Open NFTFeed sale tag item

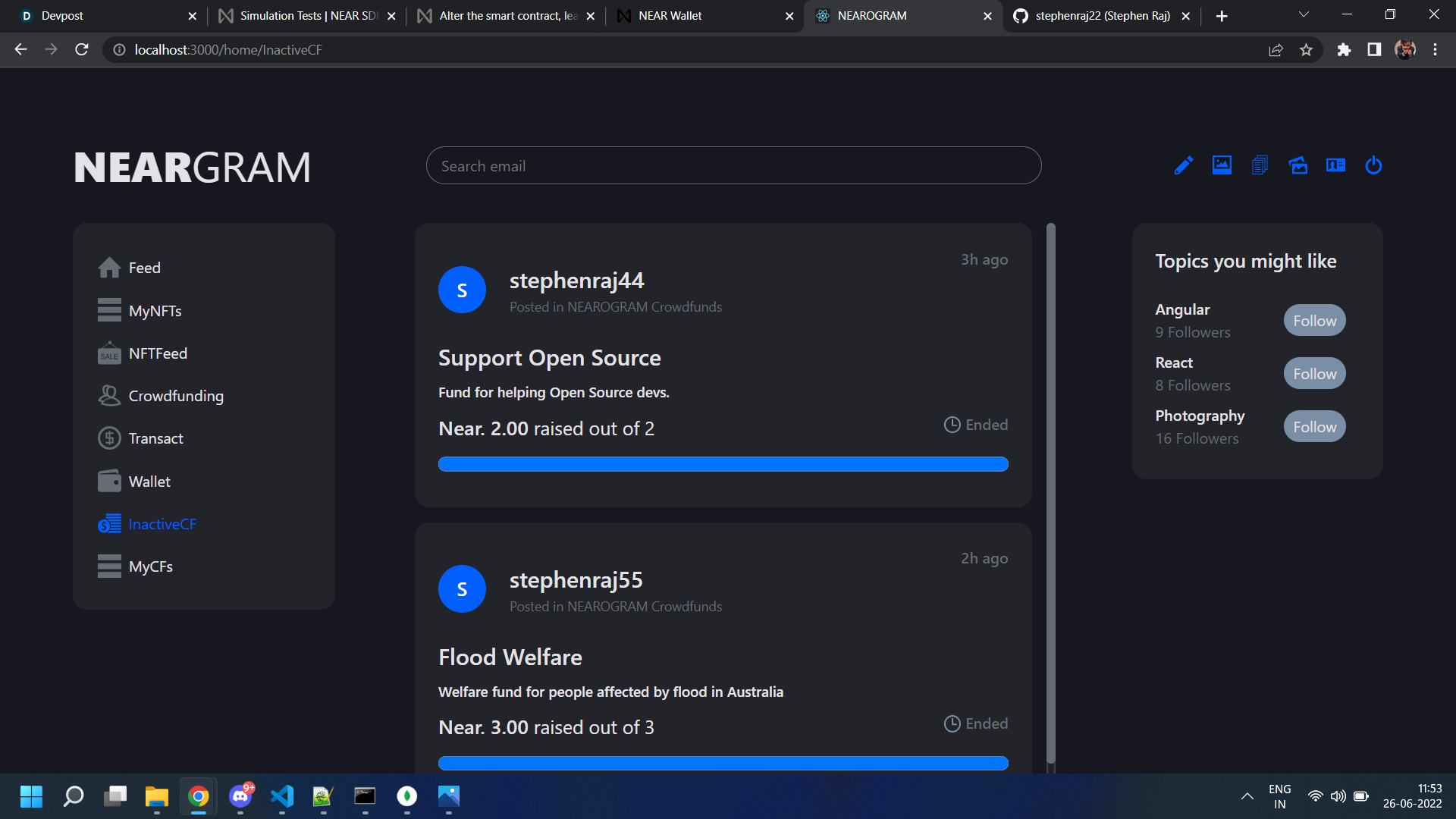pos(157,353)
